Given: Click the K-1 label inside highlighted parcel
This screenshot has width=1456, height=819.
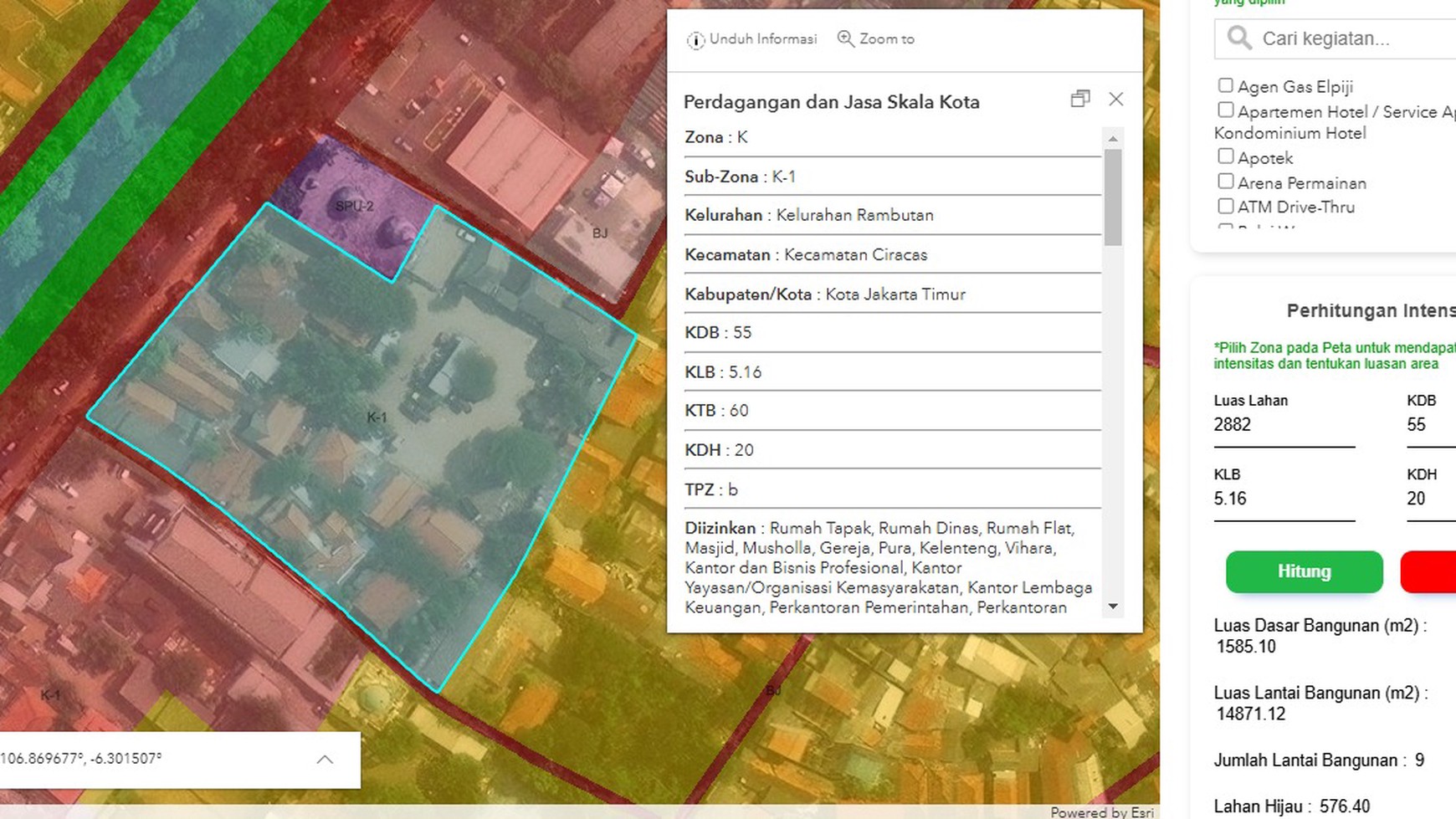Looking at the screenshot, I should pos(377,417).
